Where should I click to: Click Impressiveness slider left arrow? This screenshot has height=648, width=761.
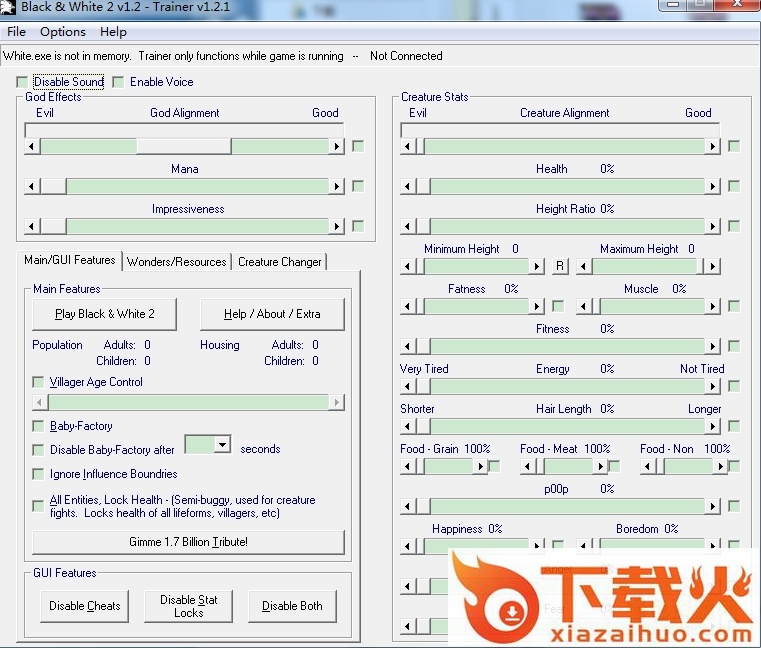coord(32,226)
